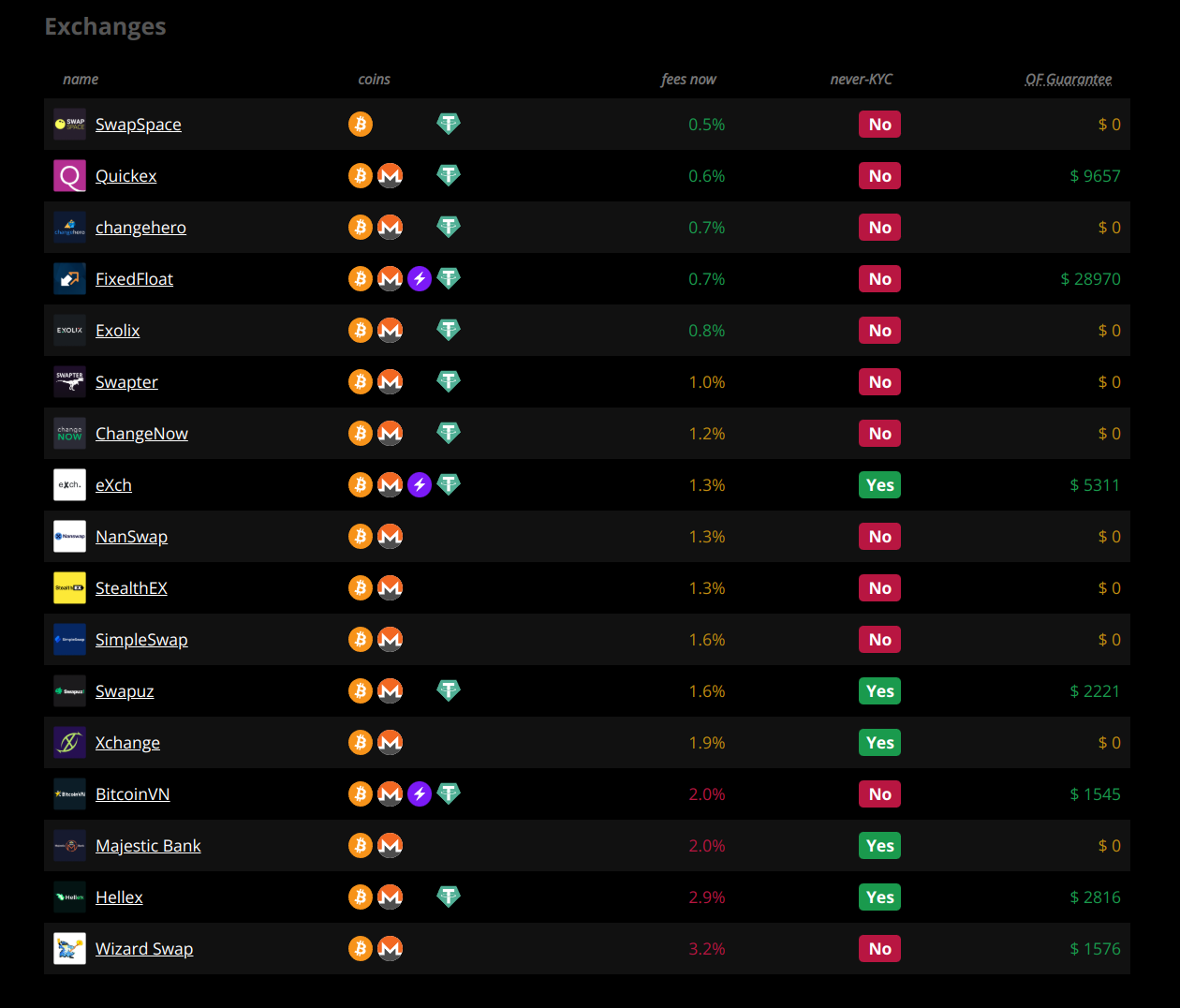The image size is (1180, 1008).
Task: Follow the ChangeNow exchange link
Action: (x=141, y=434)
